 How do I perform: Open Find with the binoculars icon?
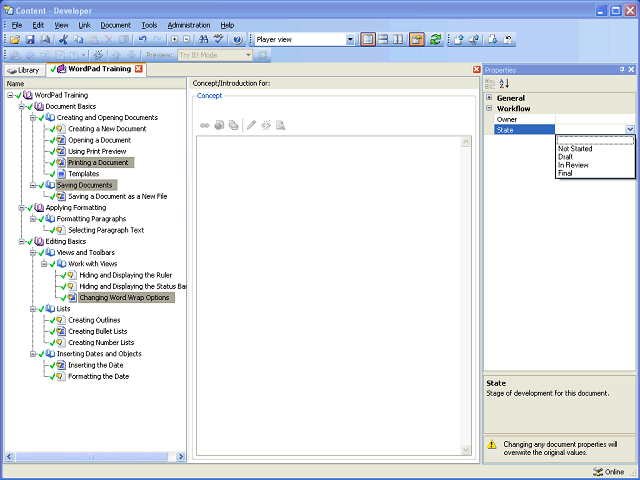point(203,40)
